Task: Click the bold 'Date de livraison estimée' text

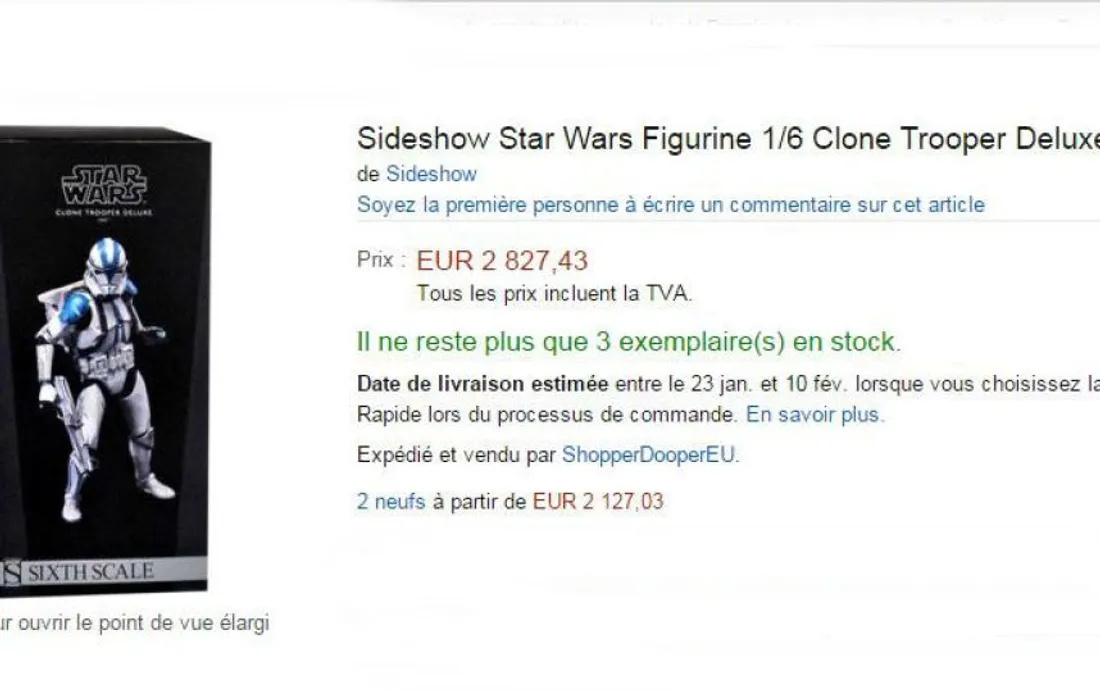Action: click(483, 384)
